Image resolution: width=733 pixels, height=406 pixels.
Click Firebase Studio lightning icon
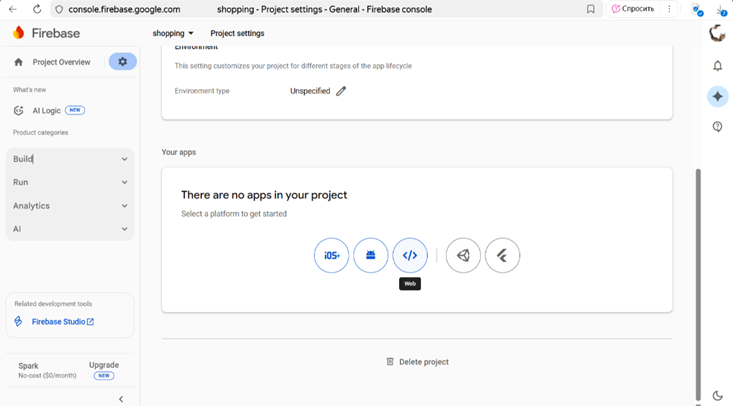18,321
